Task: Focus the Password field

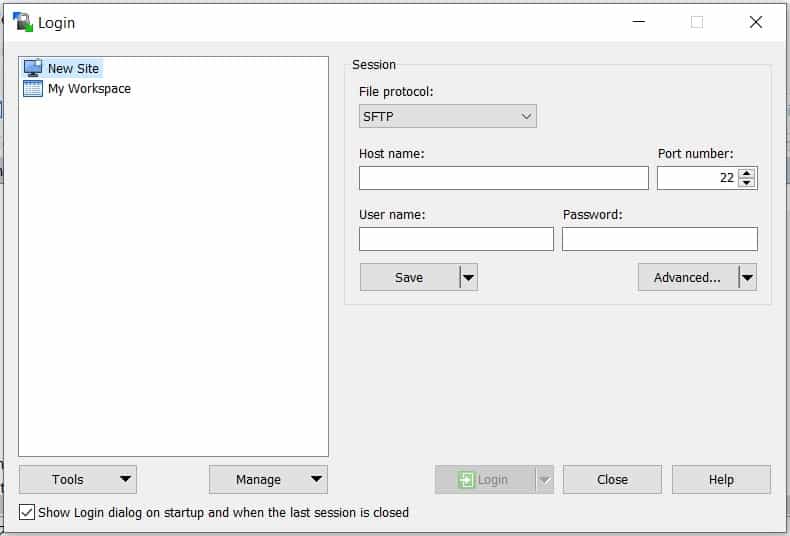Action: [660, 239]
